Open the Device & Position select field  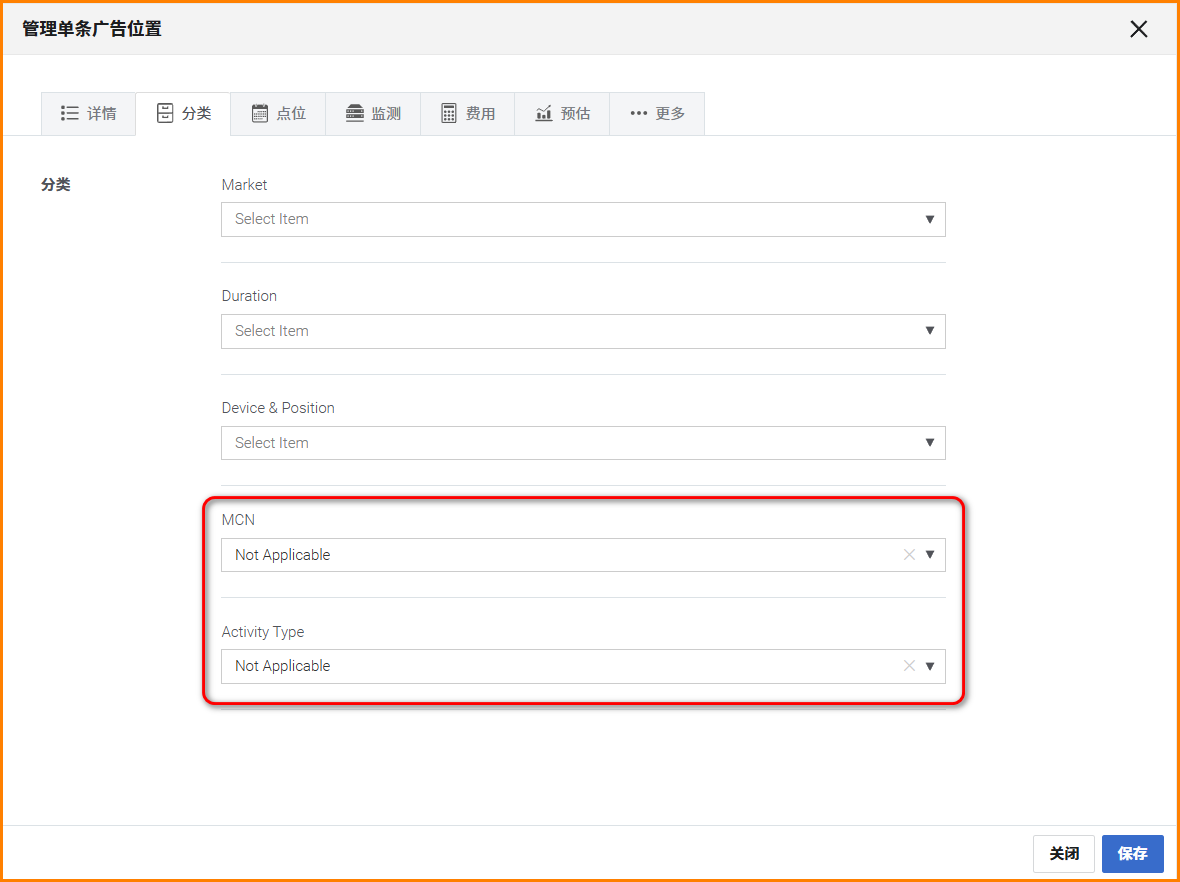[583, 443]
